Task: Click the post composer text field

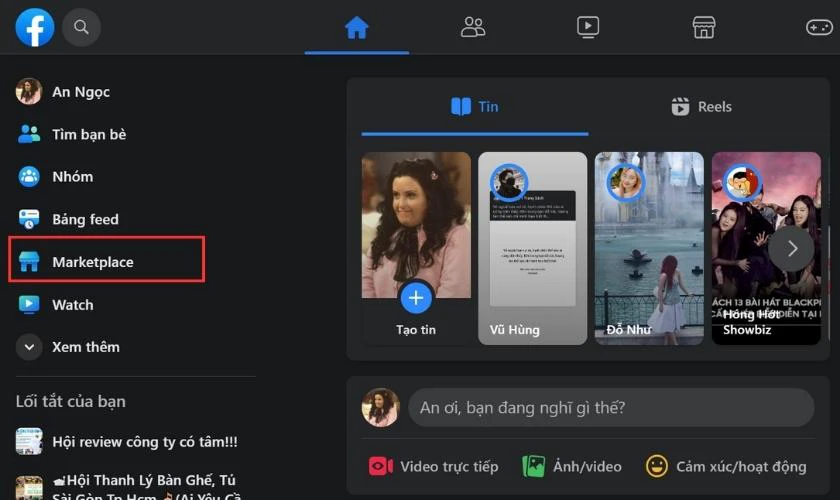Action: coord(614,407)
